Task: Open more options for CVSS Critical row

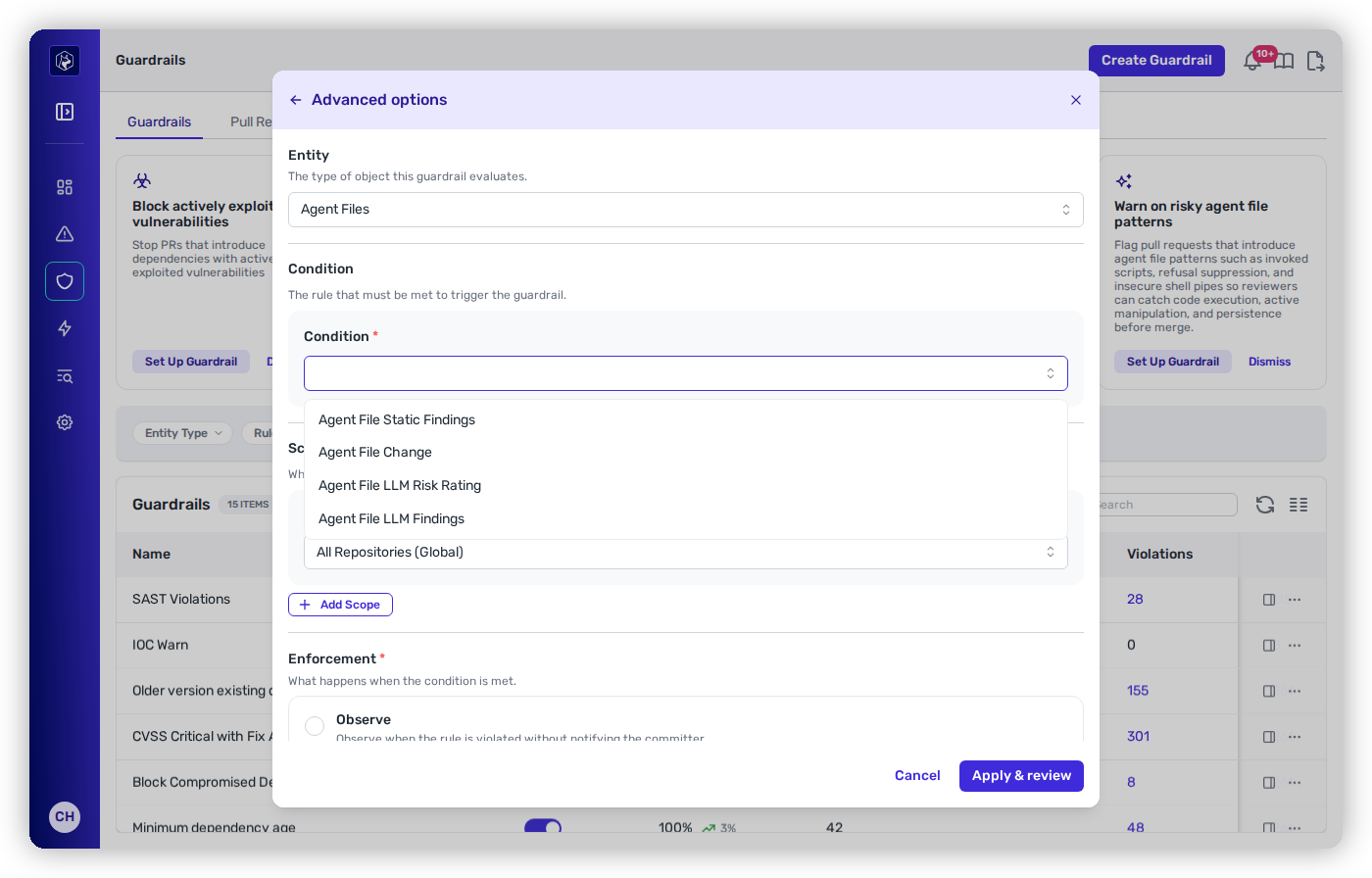Action: click(x=1295, y=737)
